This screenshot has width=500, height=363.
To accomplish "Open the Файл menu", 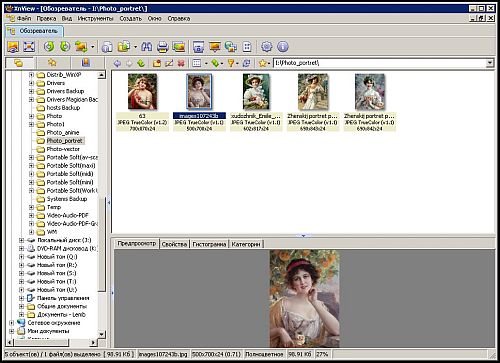I will pyautogui.click(x=24, y=18).
